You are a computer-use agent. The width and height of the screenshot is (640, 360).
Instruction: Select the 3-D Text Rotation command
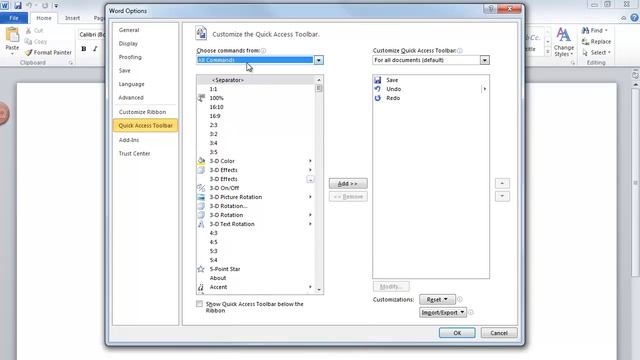tap(256, 224)
